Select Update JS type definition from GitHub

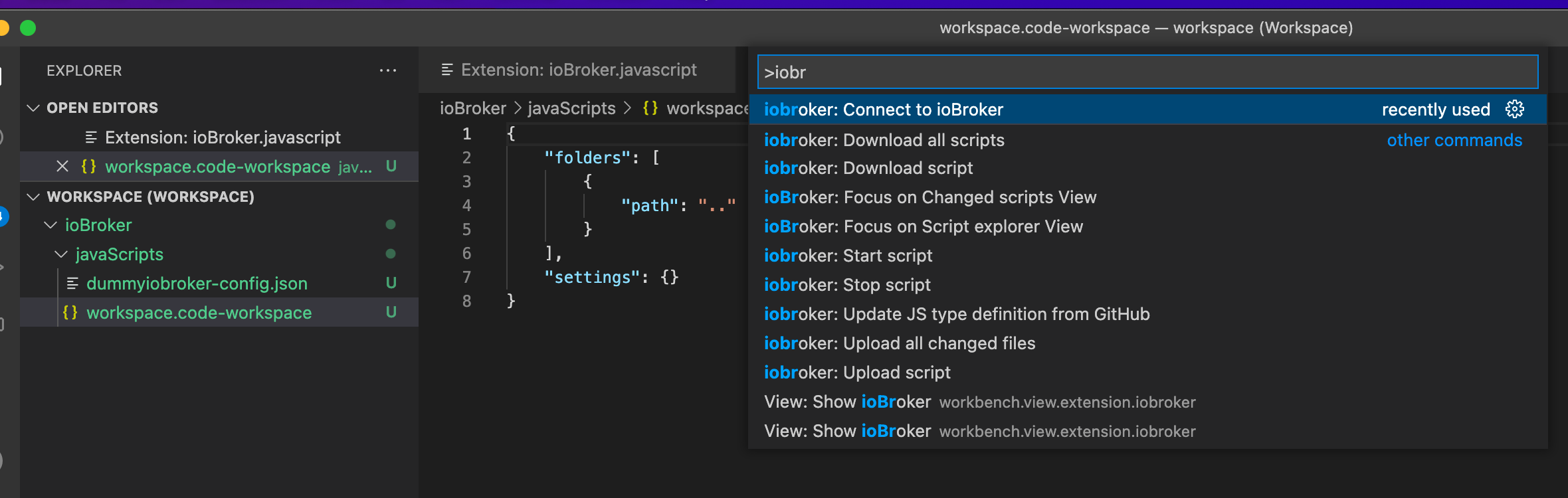pos(1147,314)
